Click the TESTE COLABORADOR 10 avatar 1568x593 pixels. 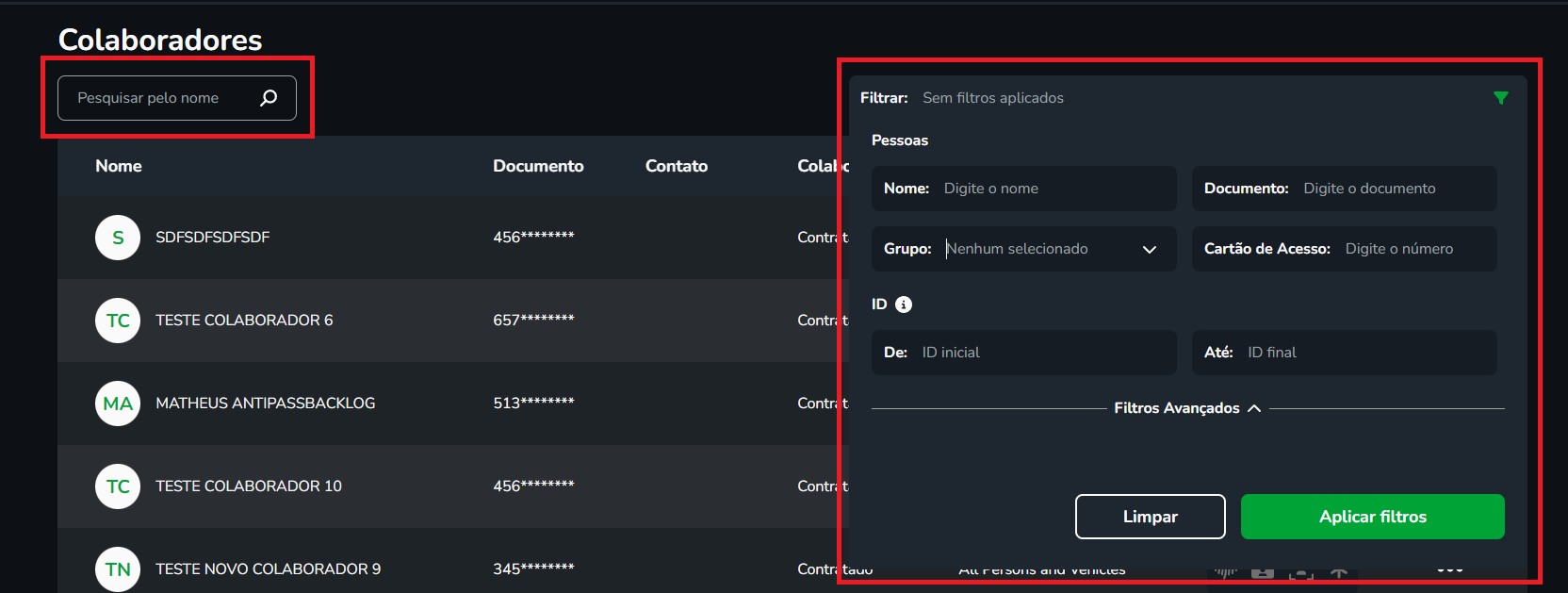118,486
